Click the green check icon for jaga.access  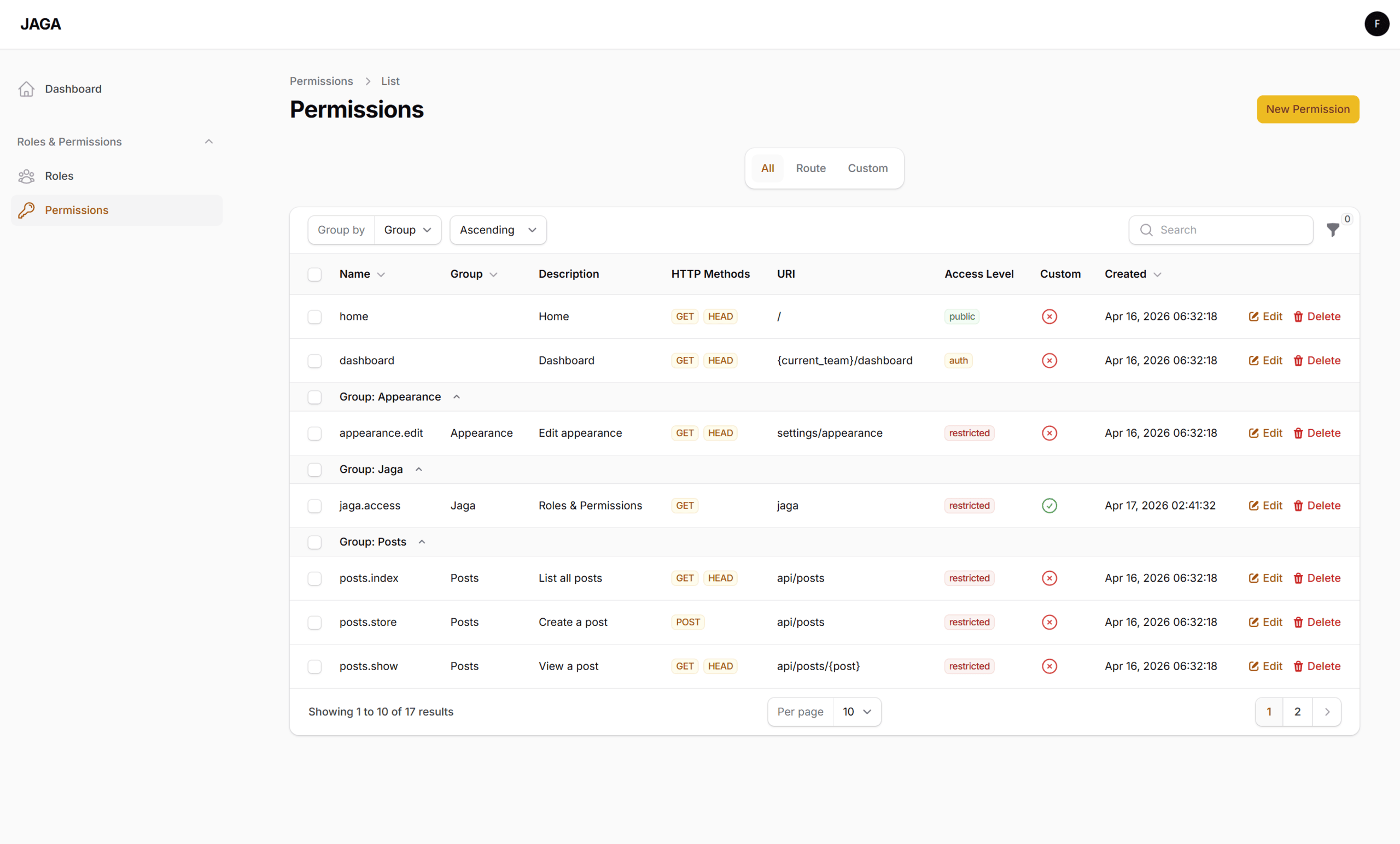[1049, 506]
